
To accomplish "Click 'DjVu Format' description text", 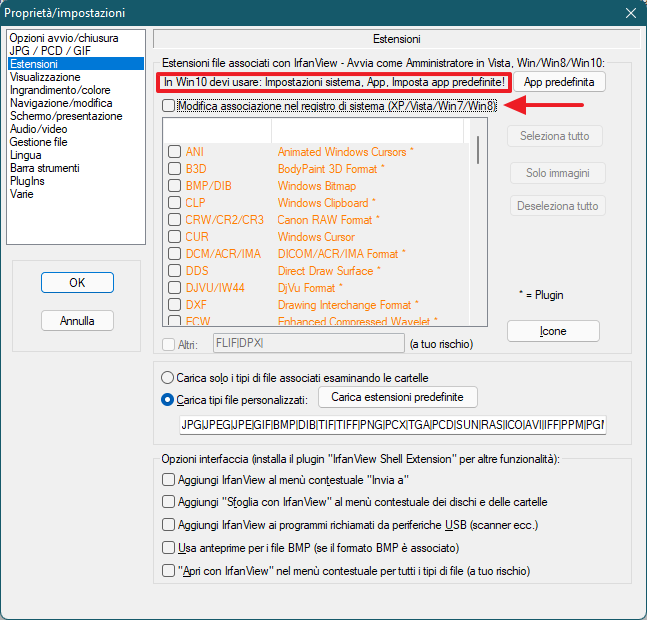I will click(307, 288).
